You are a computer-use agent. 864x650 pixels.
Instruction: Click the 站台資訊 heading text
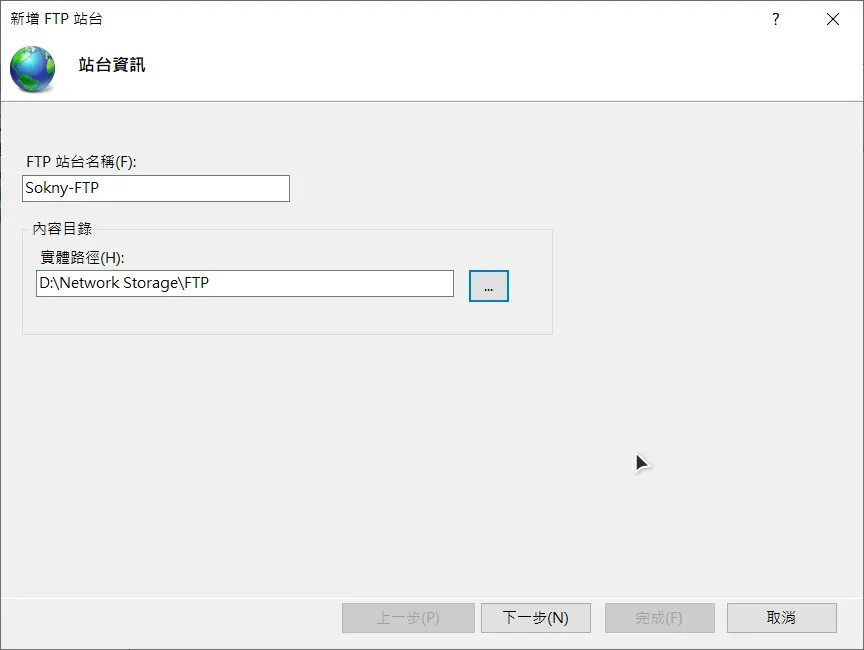click(x=112, y=65)
